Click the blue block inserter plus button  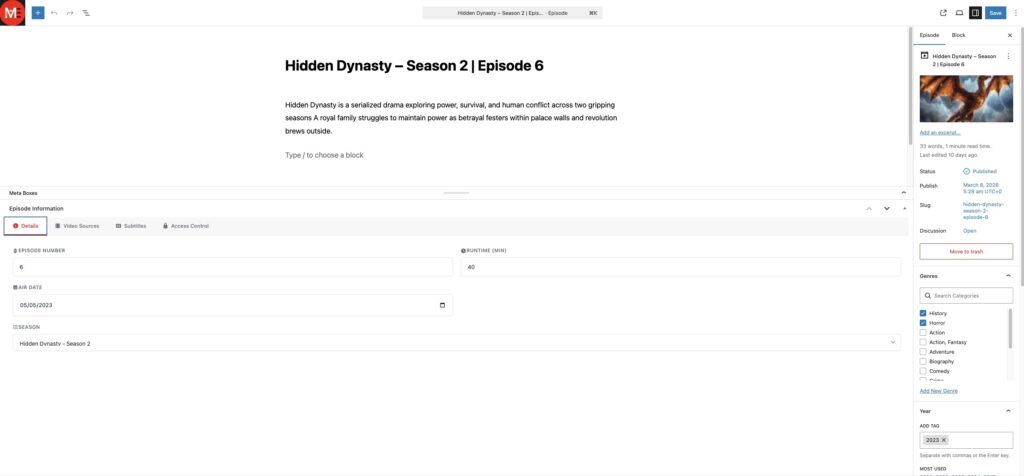click(37, 13)
